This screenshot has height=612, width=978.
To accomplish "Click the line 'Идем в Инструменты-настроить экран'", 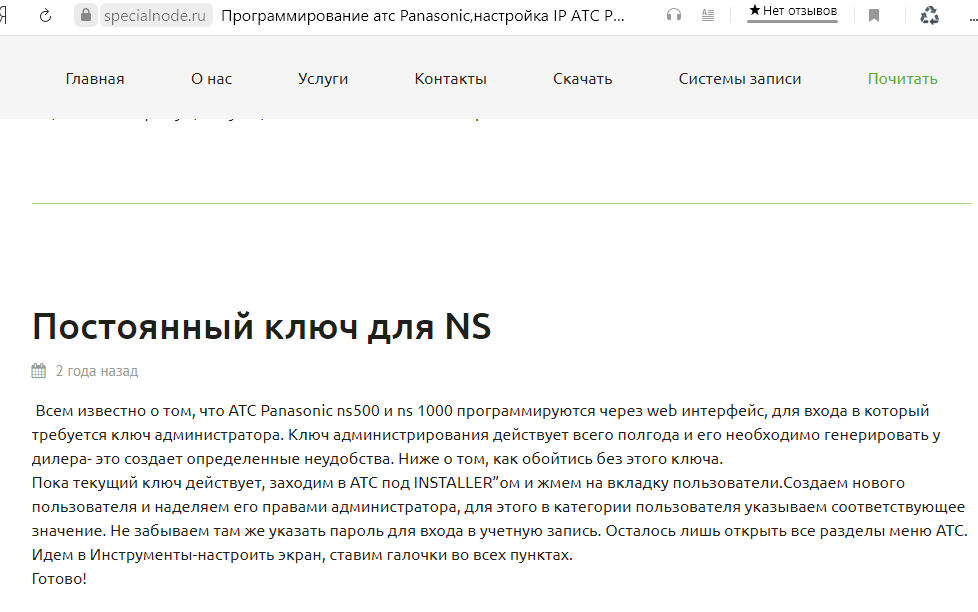I will coord(302,555).
